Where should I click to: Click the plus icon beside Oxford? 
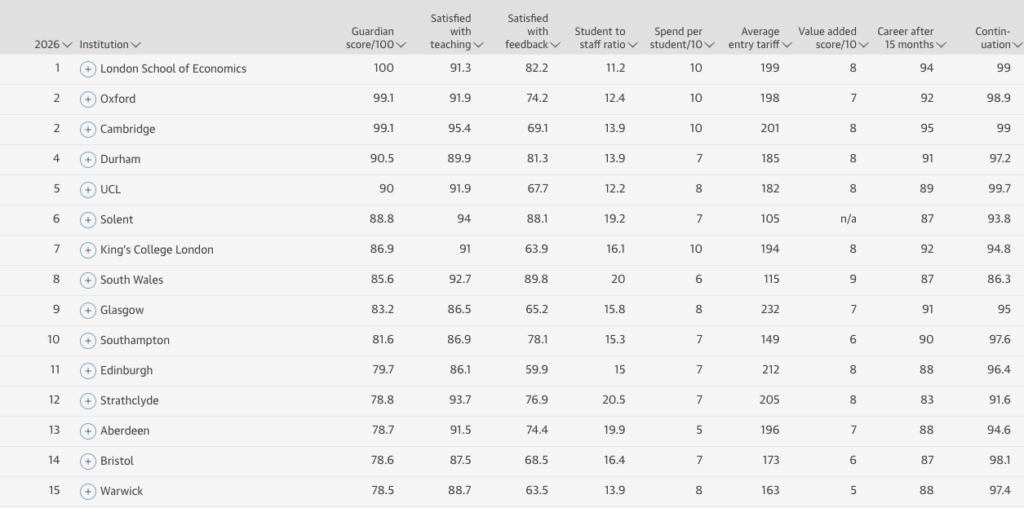click(x=88, y=99)
